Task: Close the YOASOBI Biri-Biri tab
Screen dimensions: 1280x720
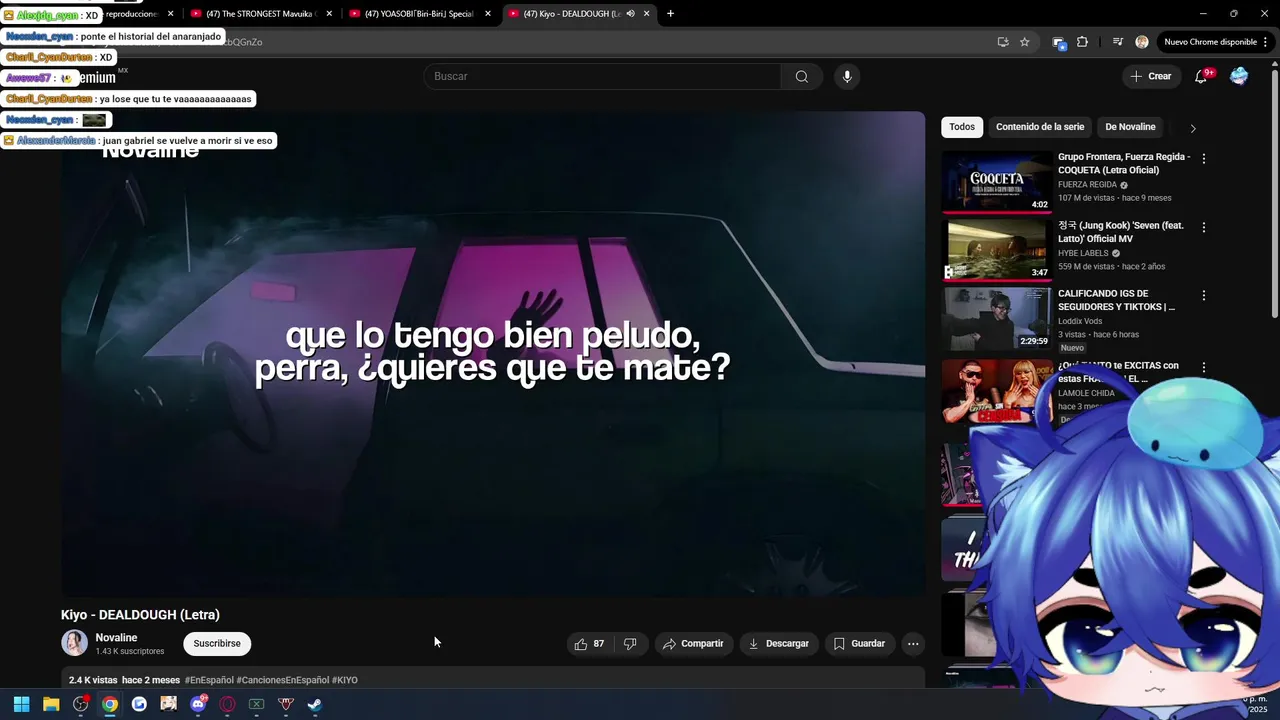Action: click(x=488, y=14)
